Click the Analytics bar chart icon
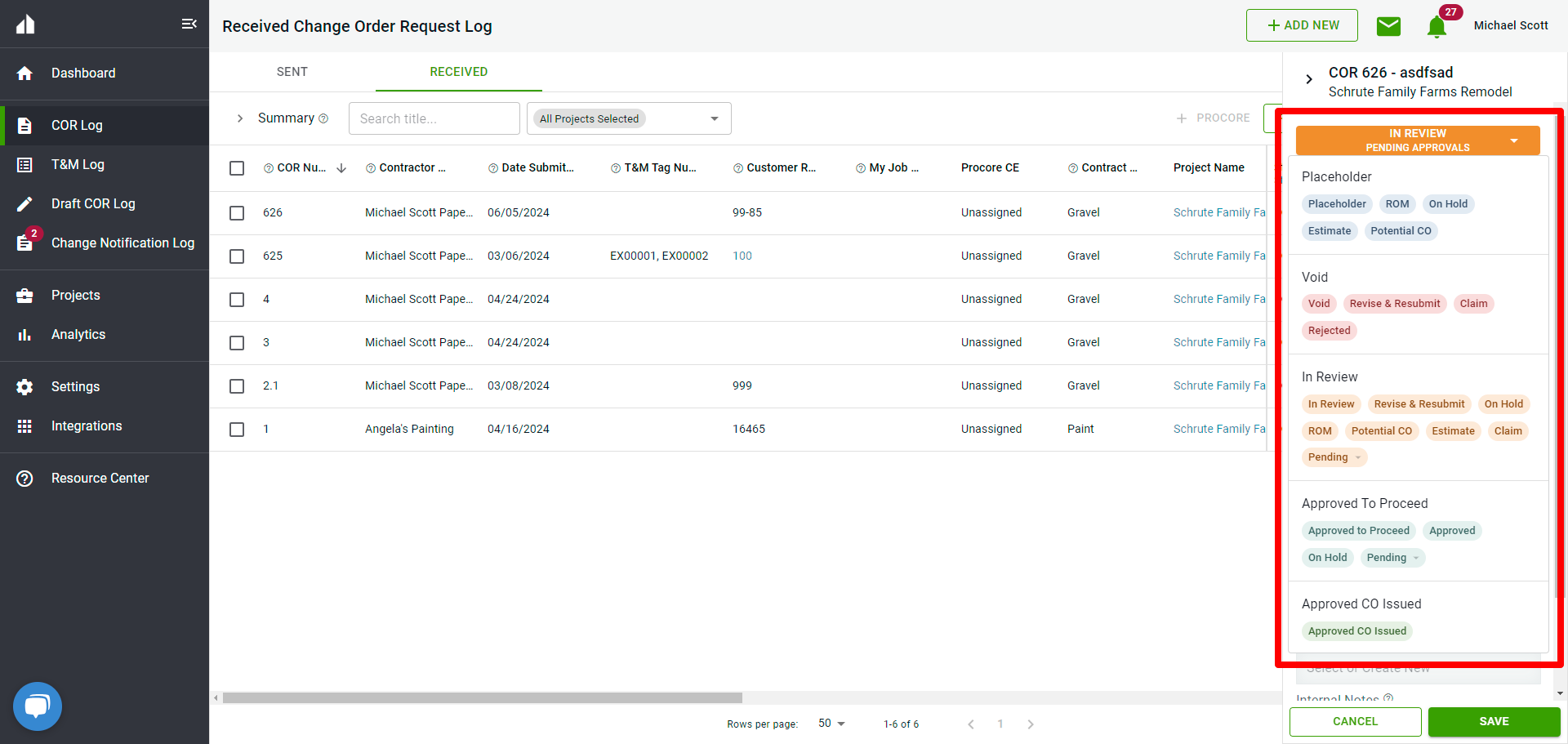The image size is (1568, 744). coord(24,335)
